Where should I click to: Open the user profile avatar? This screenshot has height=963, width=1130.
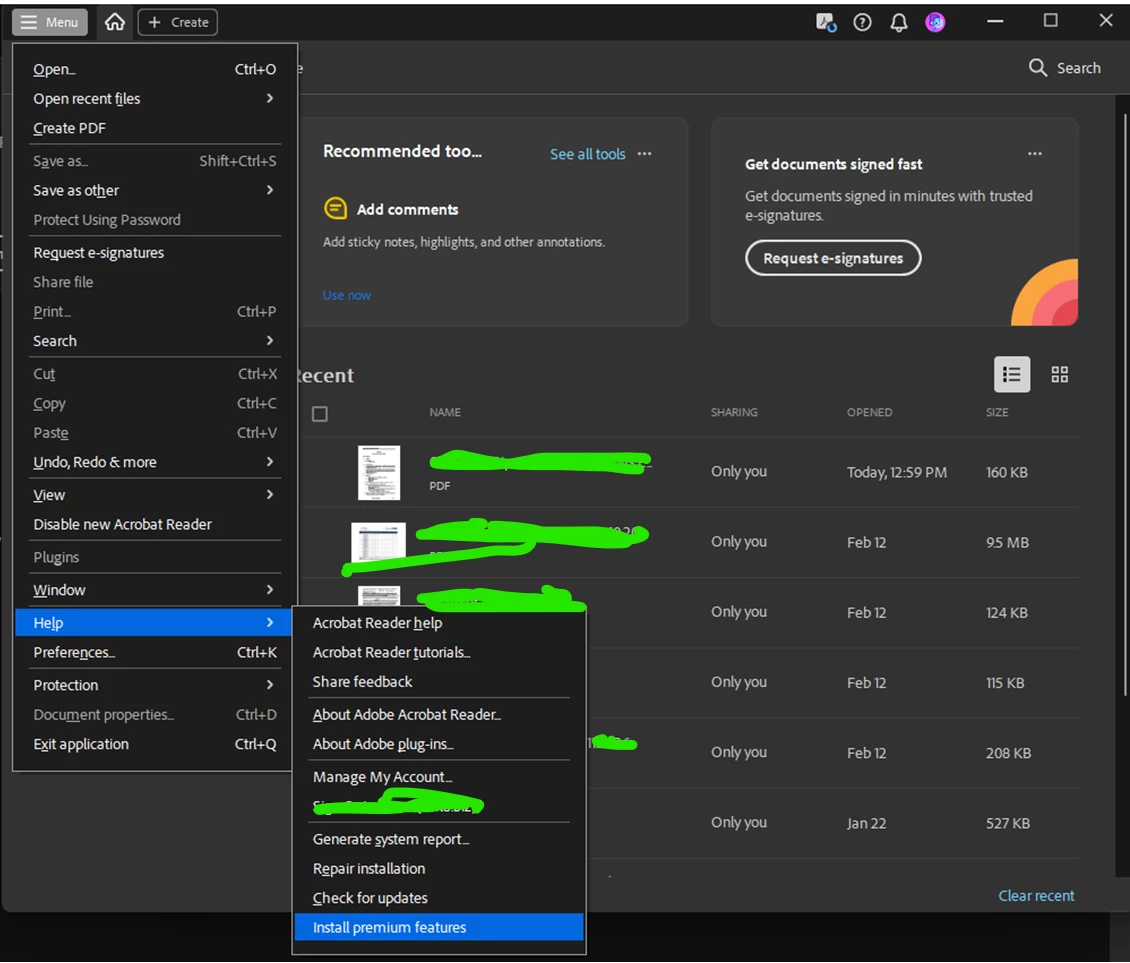tap(935, 22)
